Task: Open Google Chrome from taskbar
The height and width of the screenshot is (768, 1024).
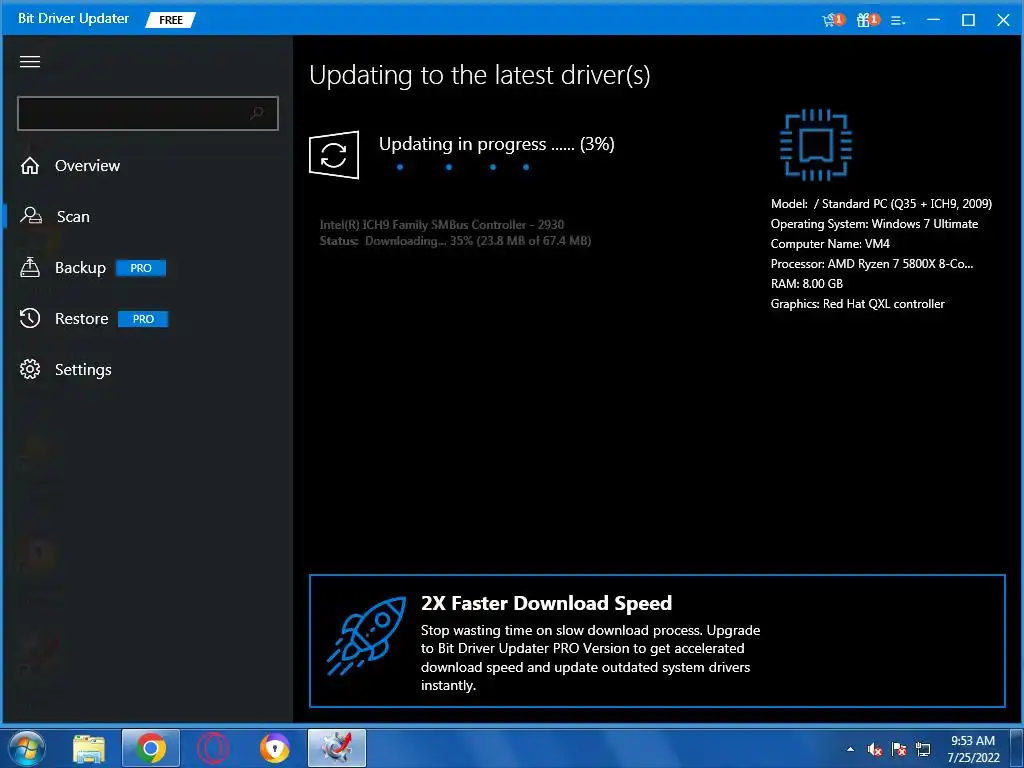Action: coord(150,748)
